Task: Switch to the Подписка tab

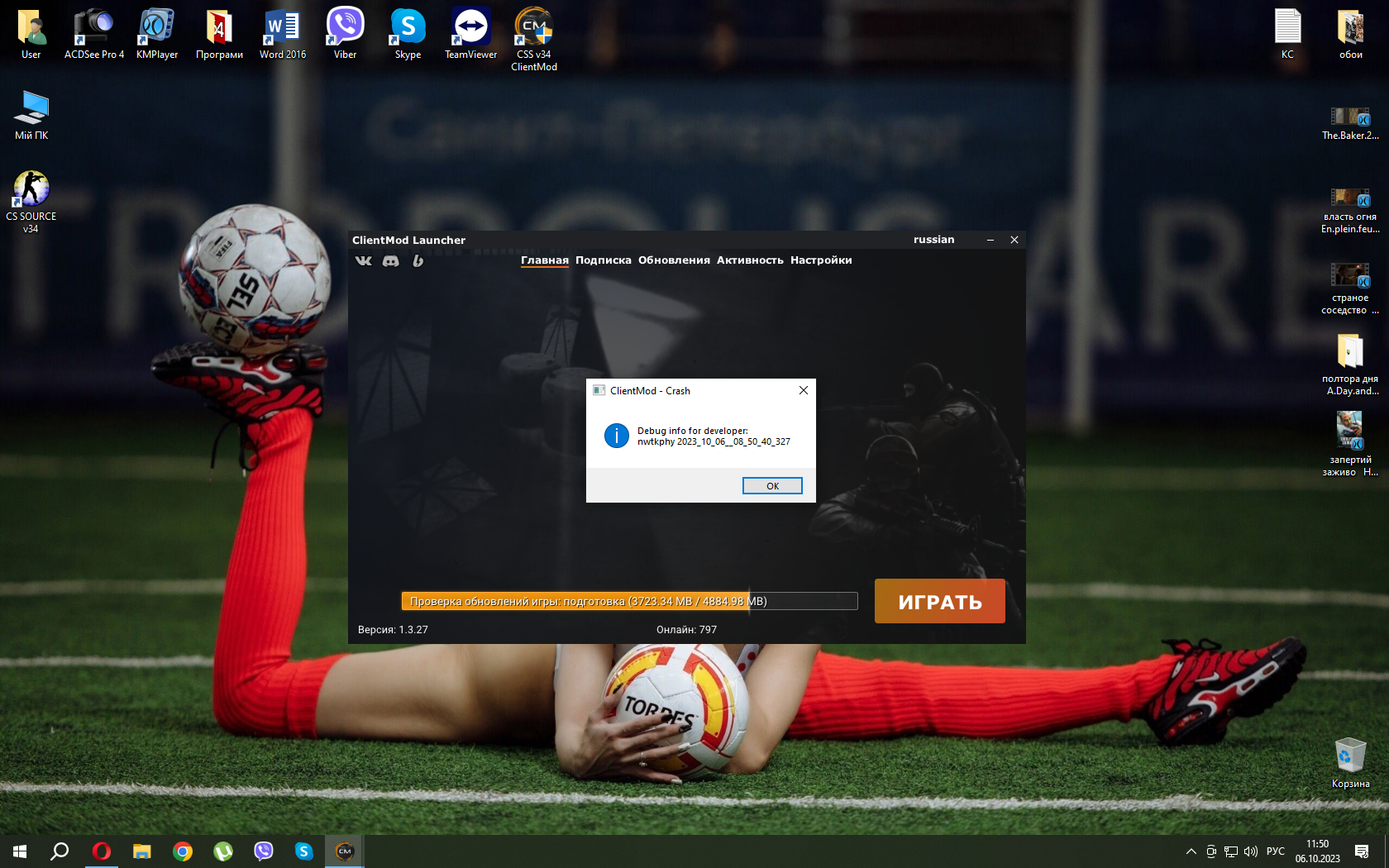Action: coord(603,260)
